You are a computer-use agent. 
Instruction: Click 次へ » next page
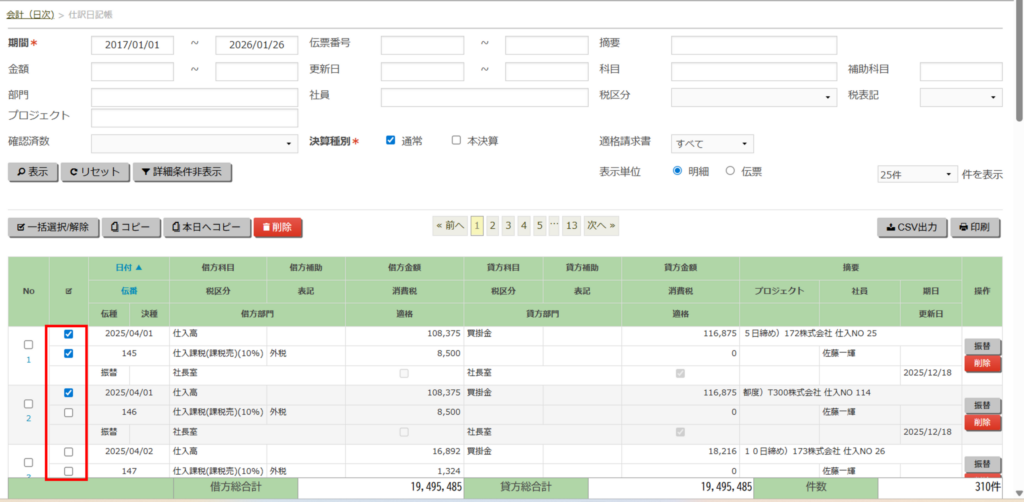tap(601, 226)
